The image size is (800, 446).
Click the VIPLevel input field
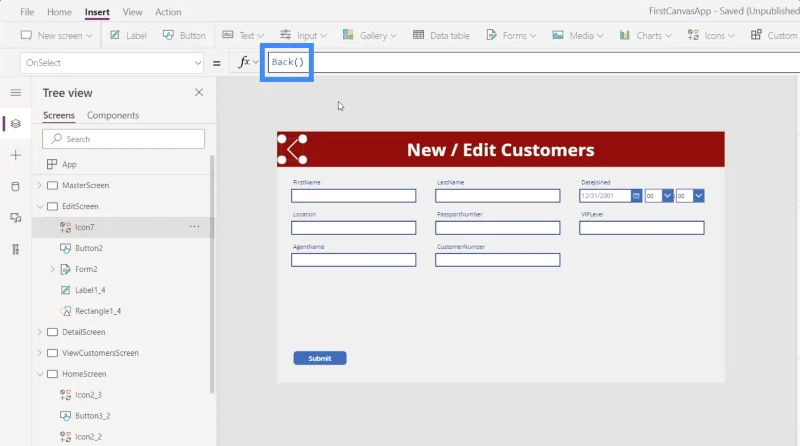pyautogui.click(x=642, y=228)
